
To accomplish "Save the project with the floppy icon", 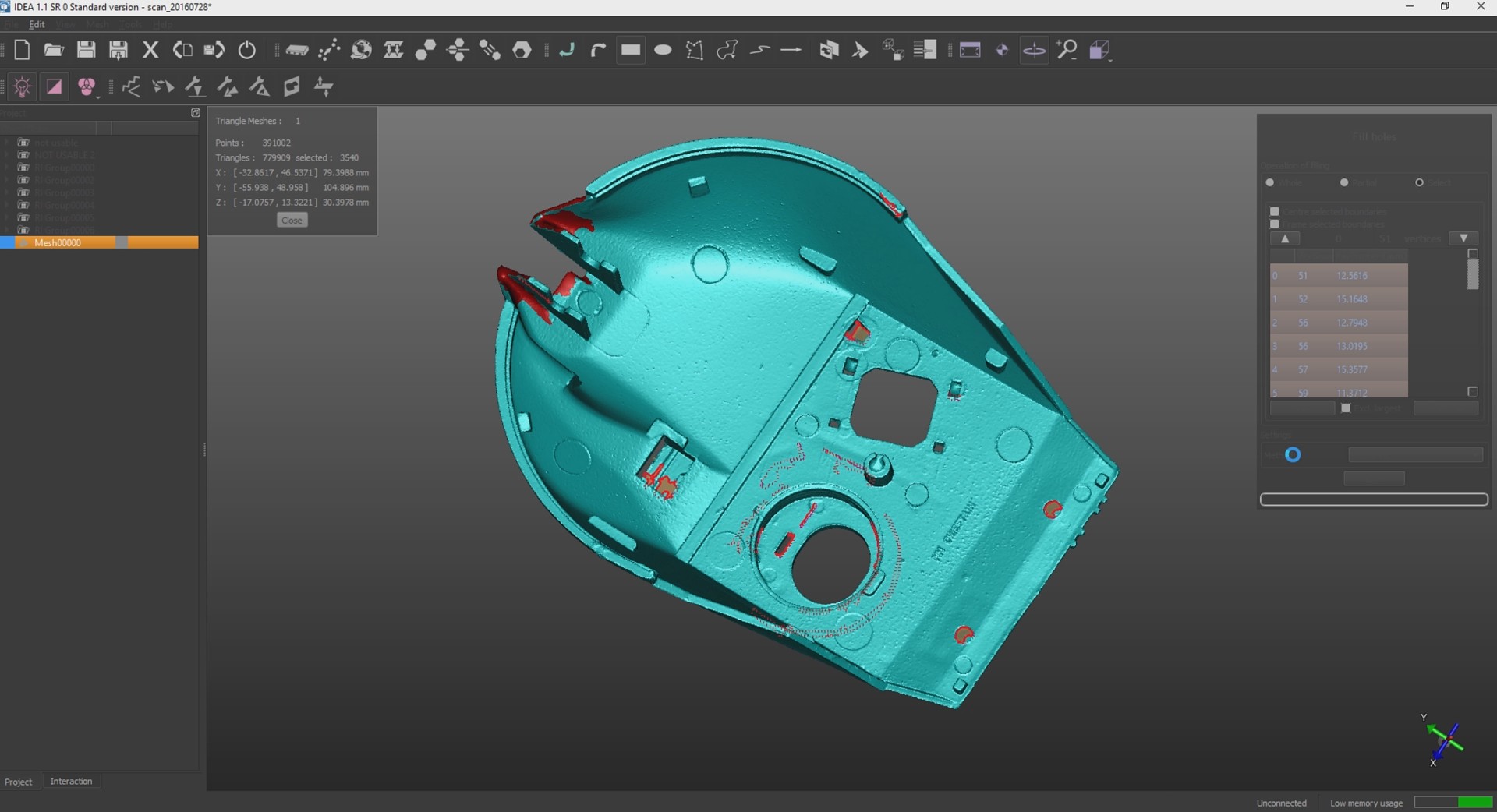I will pos(86,50).
